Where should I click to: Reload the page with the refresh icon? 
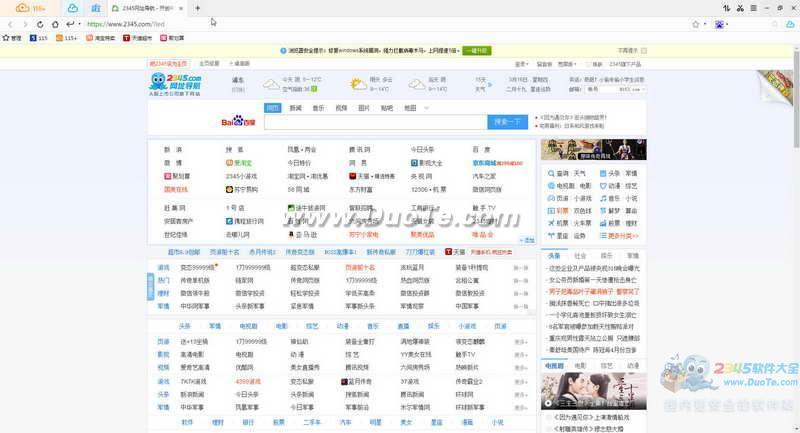tap(40, 23)
